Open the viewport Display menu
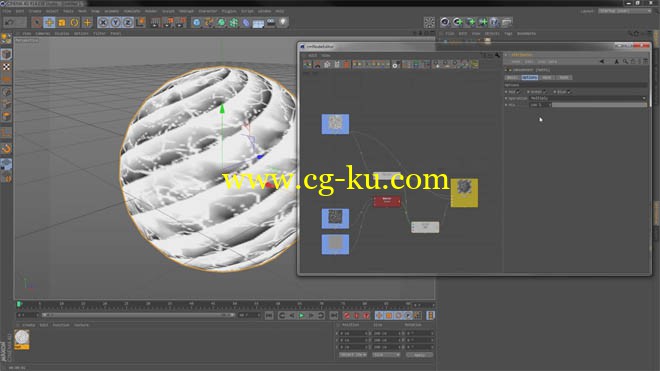Screen dimensions: 660x371 (62, 33)
